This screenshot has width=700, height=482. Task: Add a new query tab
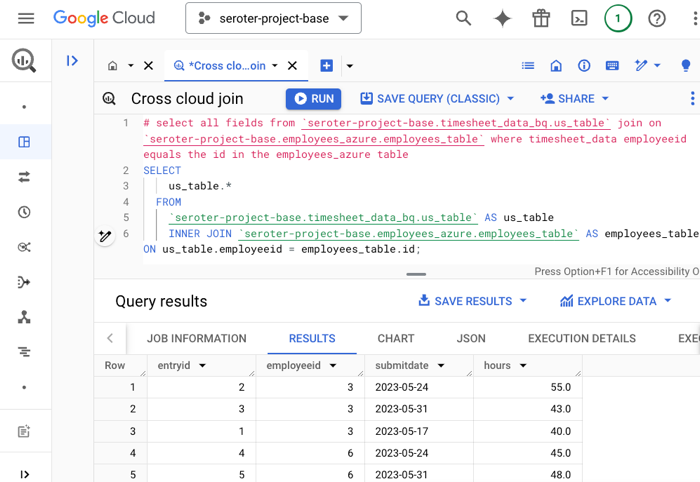click(326, 66)
